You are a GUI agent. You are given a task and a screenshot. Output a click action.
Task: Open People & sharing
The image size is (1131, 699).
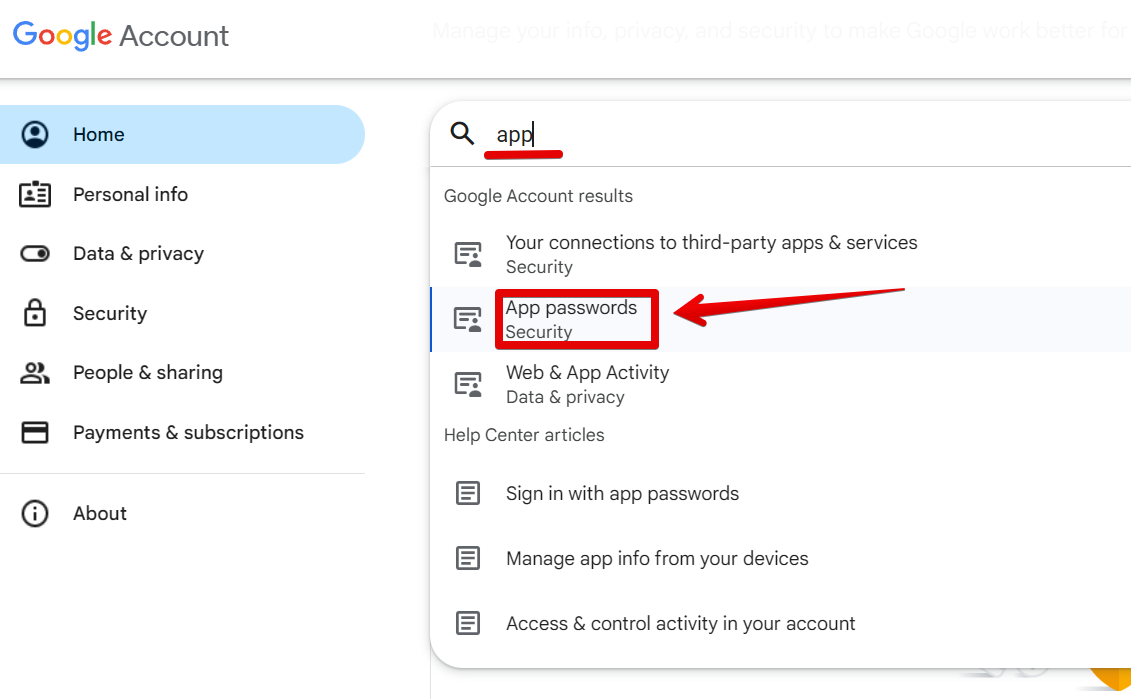182,373
